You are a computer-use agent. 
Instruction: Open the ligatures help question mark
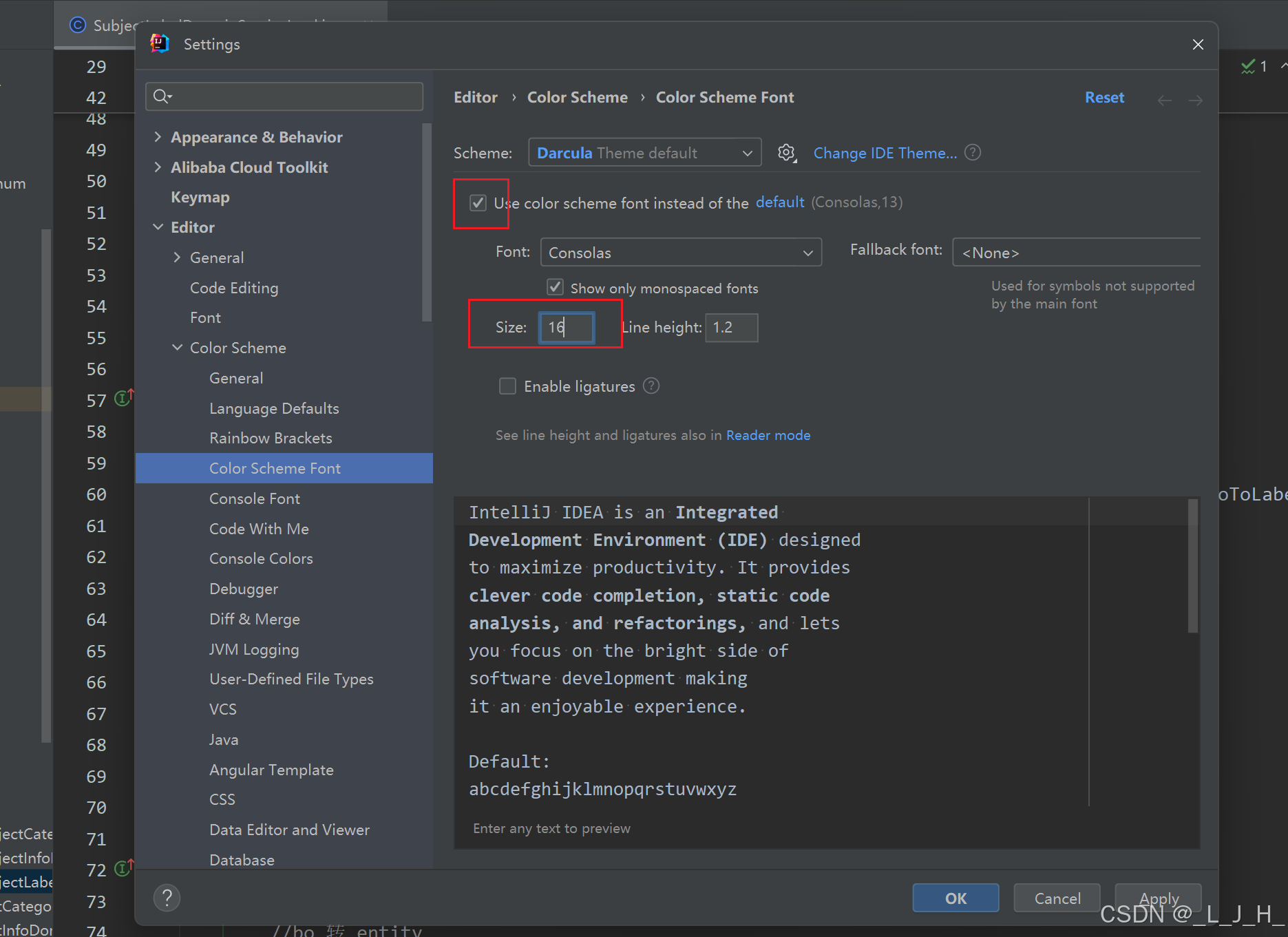(651, 386)
